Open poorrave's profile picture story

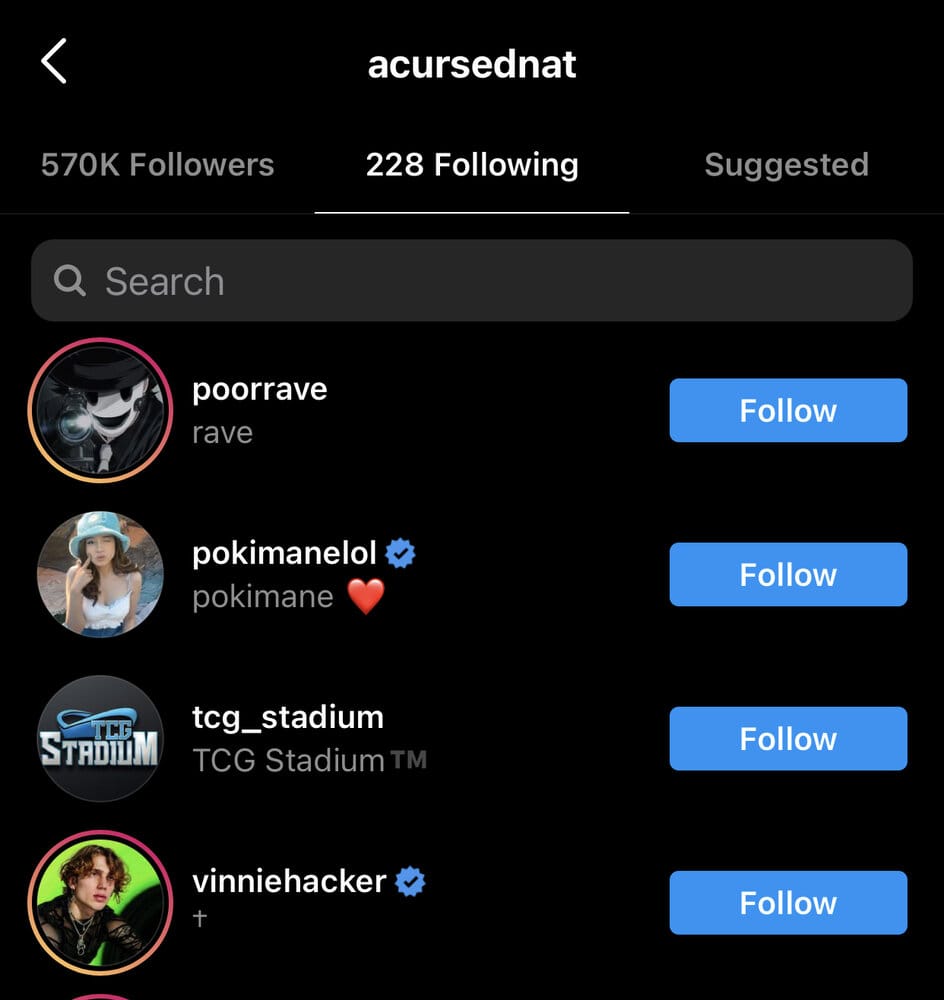pyautogui.click(x=100, y=410)
